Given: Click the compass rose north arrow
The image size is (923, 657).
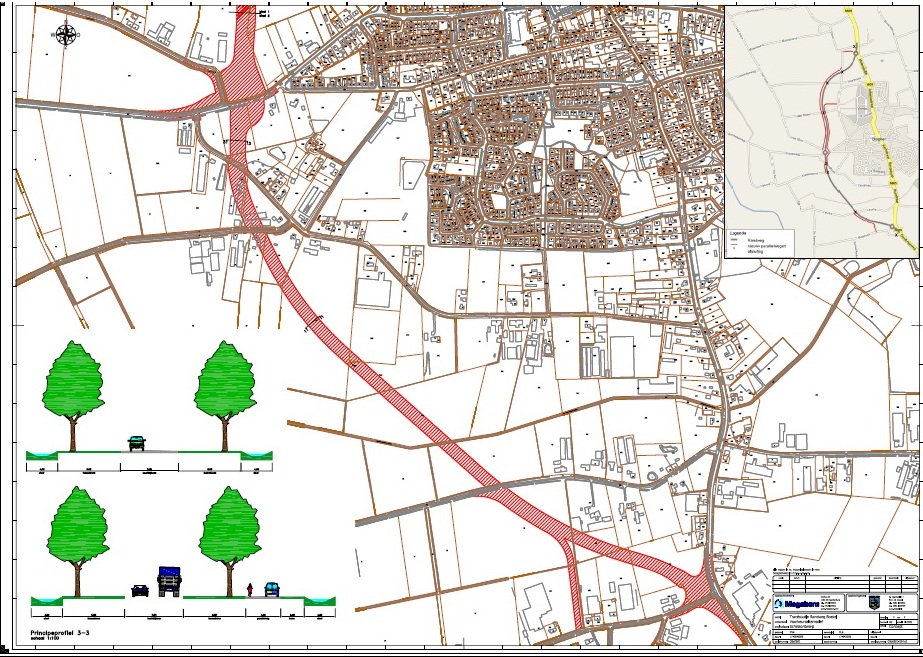Looking at the screenshot, I should tap(66, 36).
